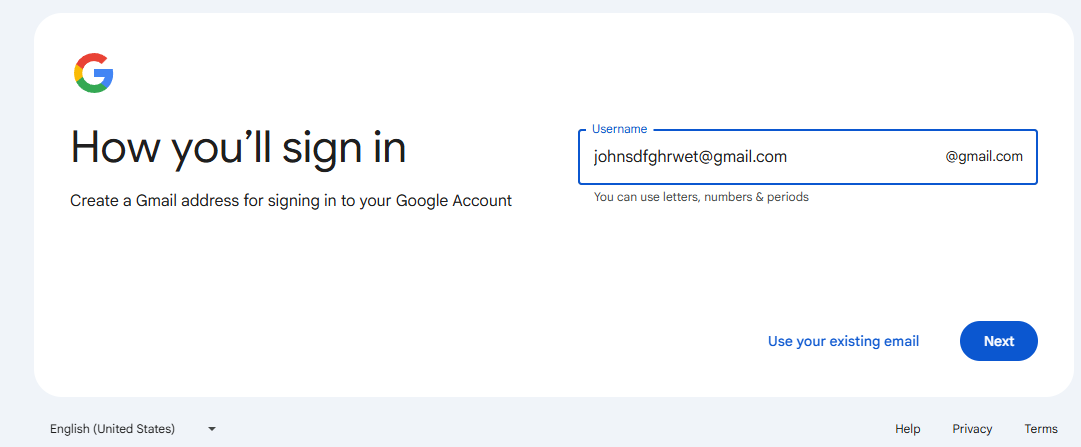This screenshot has width=1081, height=447.
Task: Click the caret arrow beside the language selector
Action: 212,429
